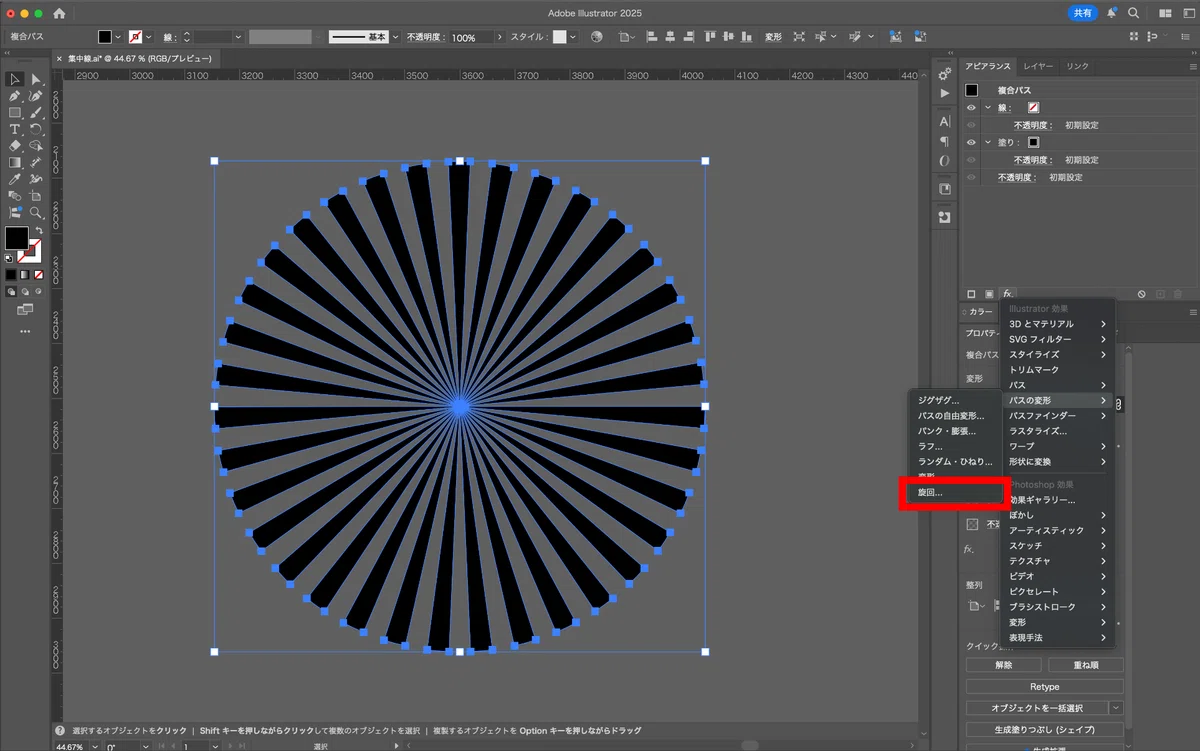Hide the 塗り attribute in Appearance panel
Screen dimensions: 1200x751
pos(971,143)
